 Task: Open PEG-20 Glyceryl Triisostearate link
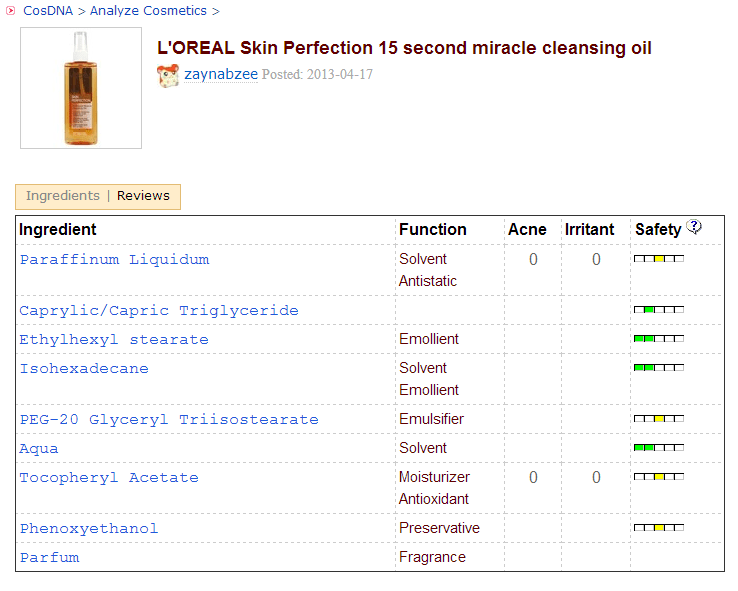coord(169,420)
